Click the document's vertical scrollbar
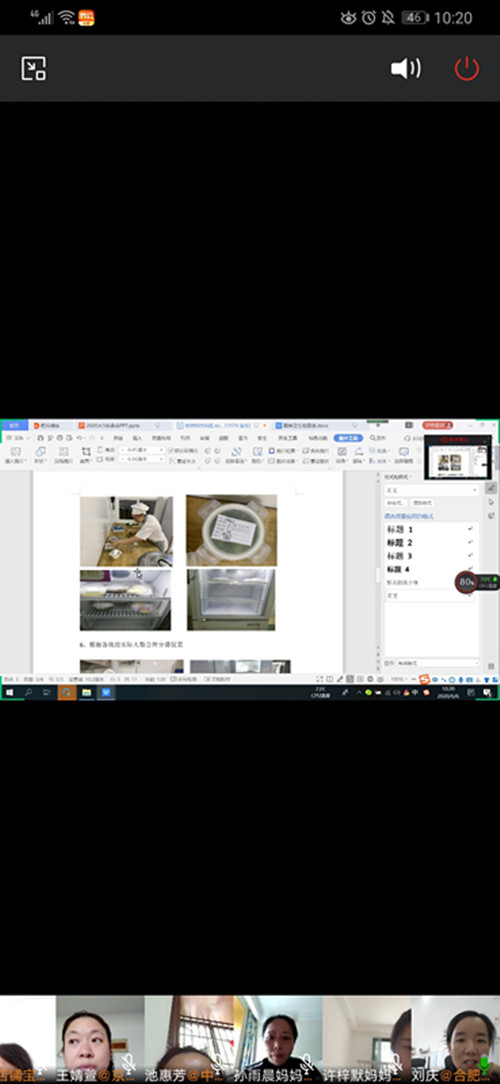Image resolution: width=500 pixels, height=1084 pixels. [x=377, y=574]
